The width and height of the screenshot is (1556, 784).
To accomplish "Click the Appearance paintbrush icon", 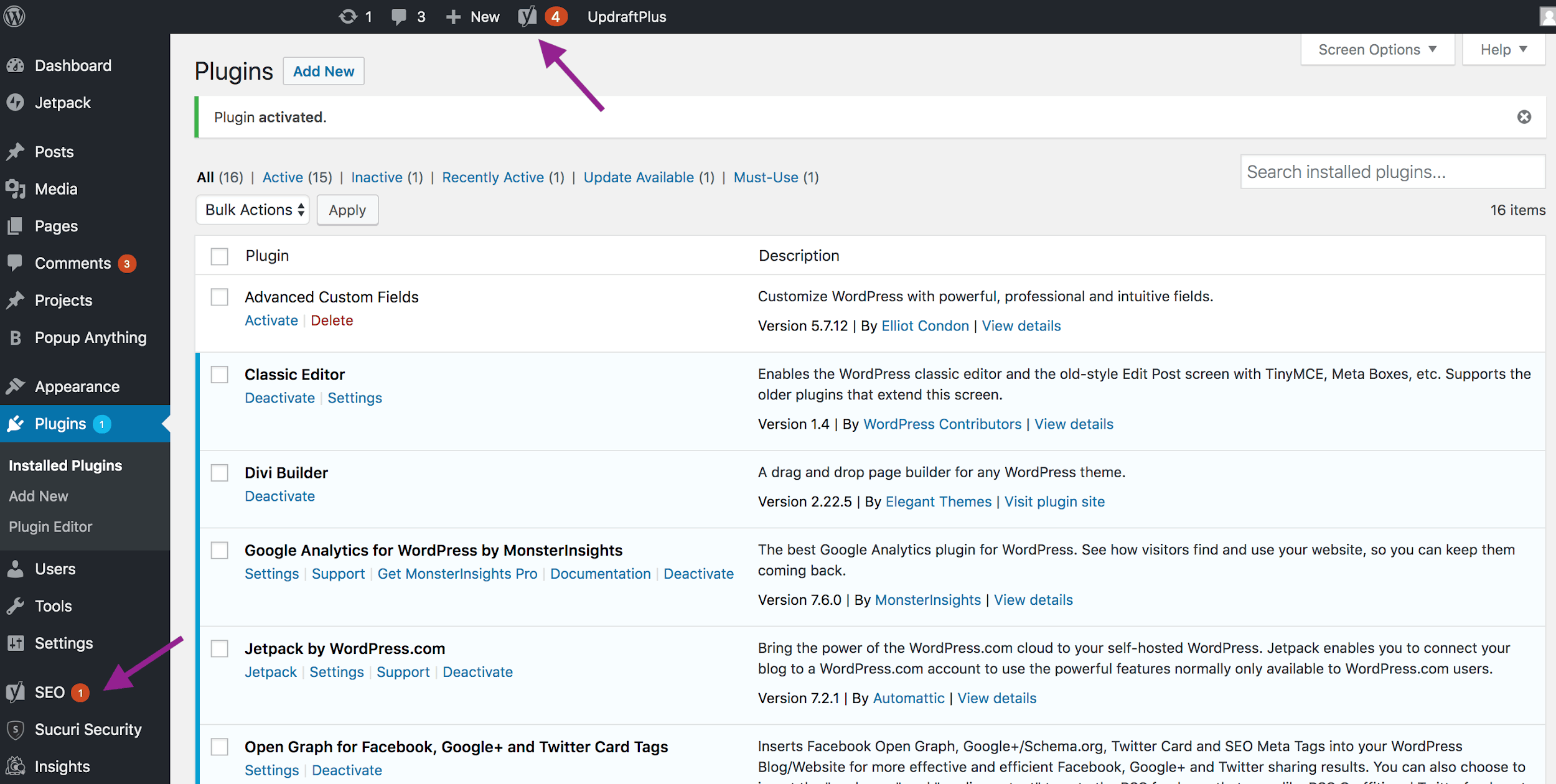I will click(x=16, y=386).
